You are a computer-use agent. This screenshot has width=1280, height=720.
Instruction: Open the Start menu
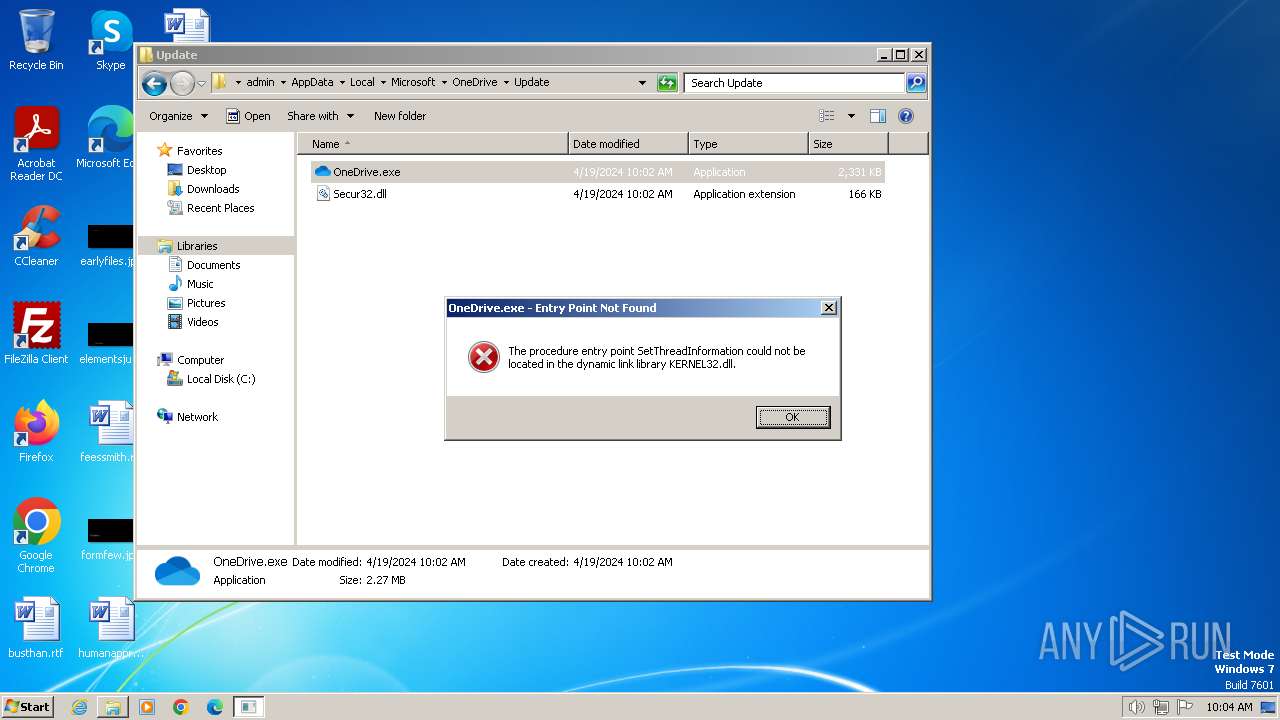tap(28, 706)
